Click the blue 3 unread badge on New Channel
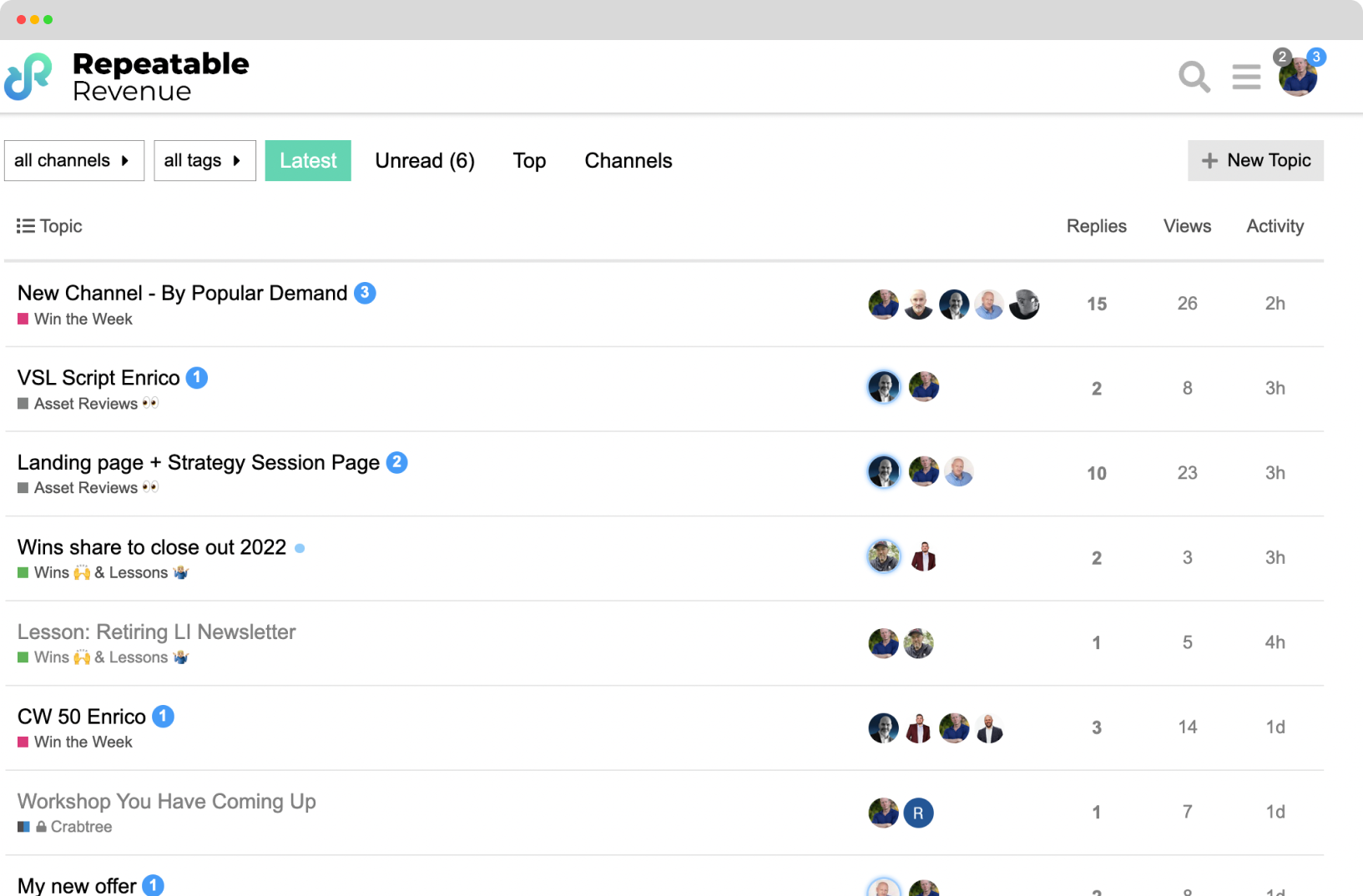Screen dimensions: 1363x896 365,293
